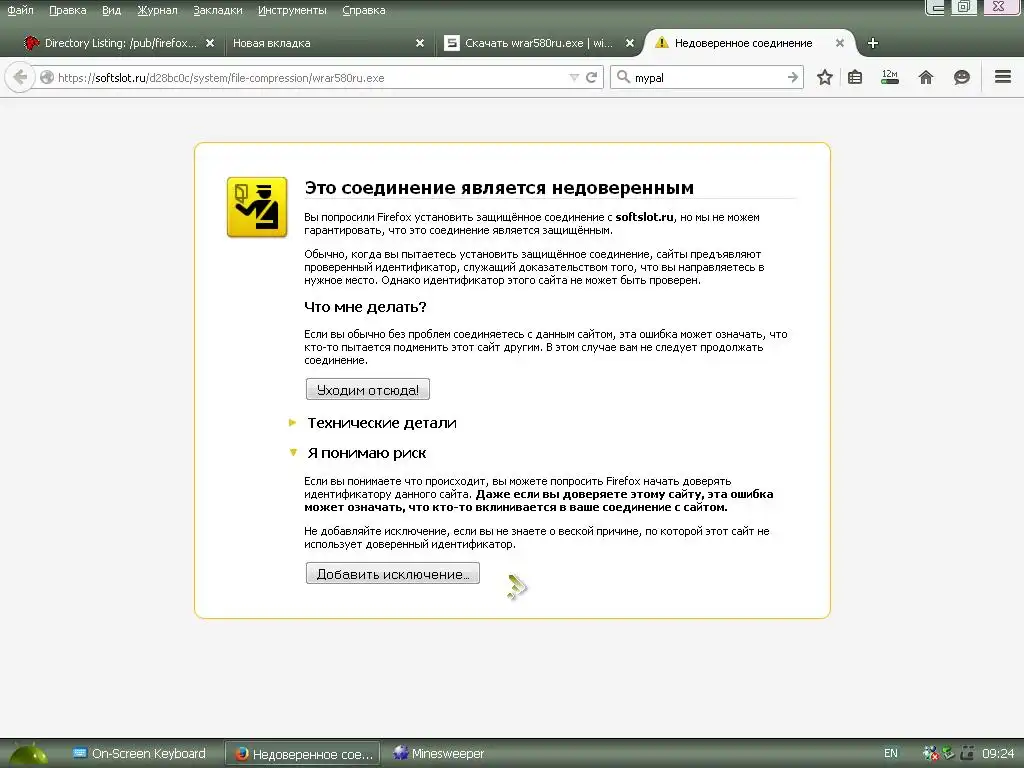The height and width of the screenshot is (768, 1024).
Task: Click the system clock showing 09:24
Action: click(x=999, y=754)
